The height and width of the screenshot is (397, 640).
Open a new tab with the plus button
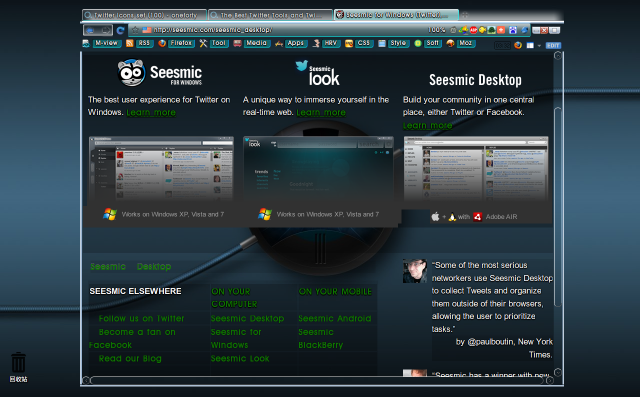coord(465,15)
